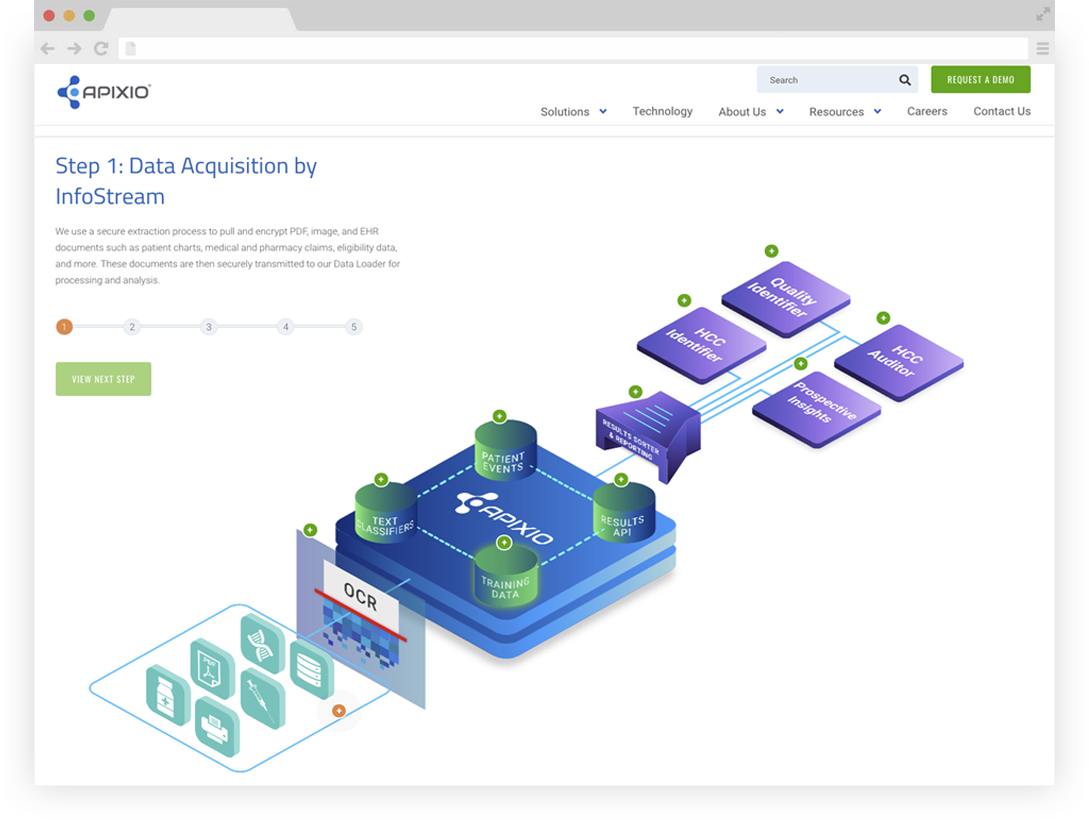Viewport: 1089px width, 820px height.
Task: Click the OCR scanner panel
Action: [360, 618]
